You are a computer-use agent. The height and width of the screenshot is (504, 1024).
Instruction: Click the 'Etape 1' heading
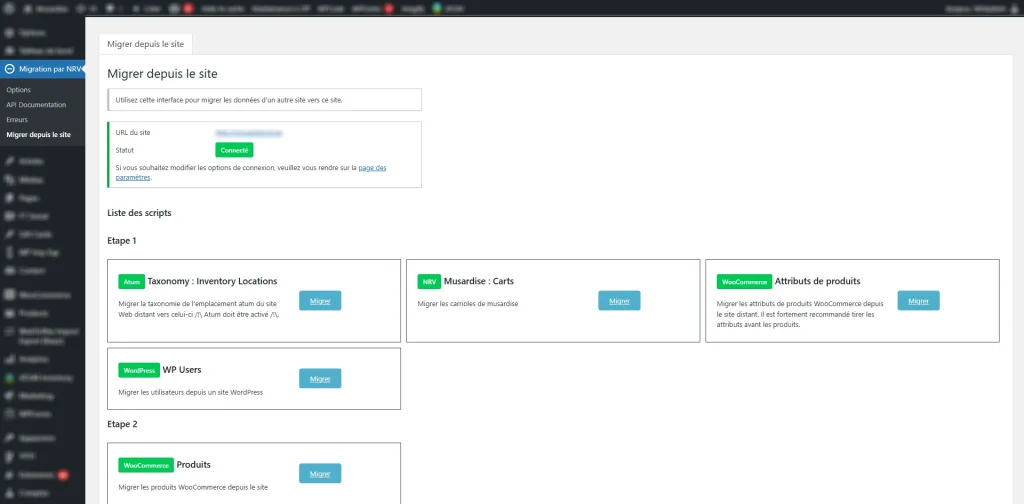pos(122,241)
